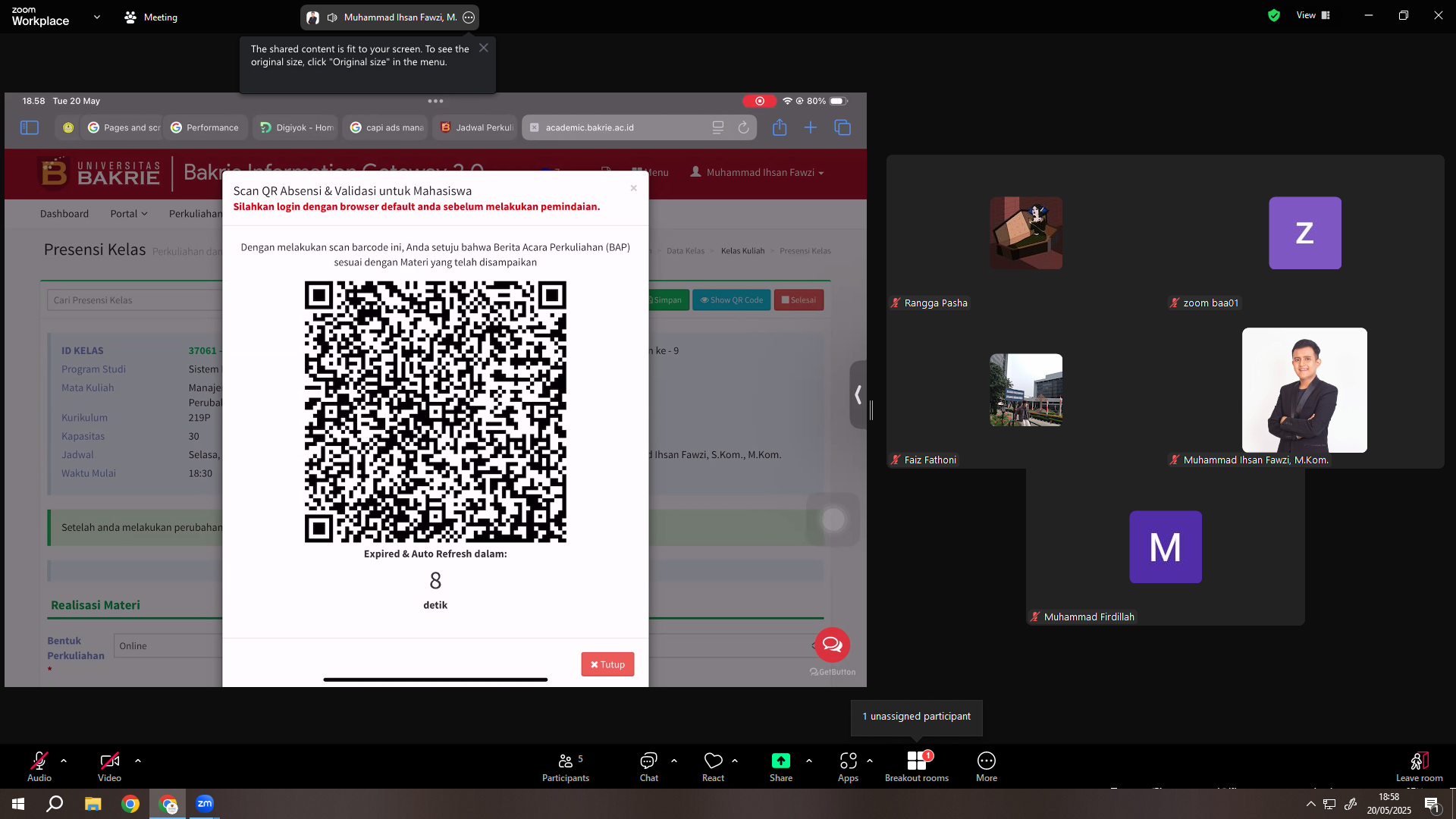Screen dimensions: 1456x819
Task: Collapse the participant gallery side panel
Action: 858,394
